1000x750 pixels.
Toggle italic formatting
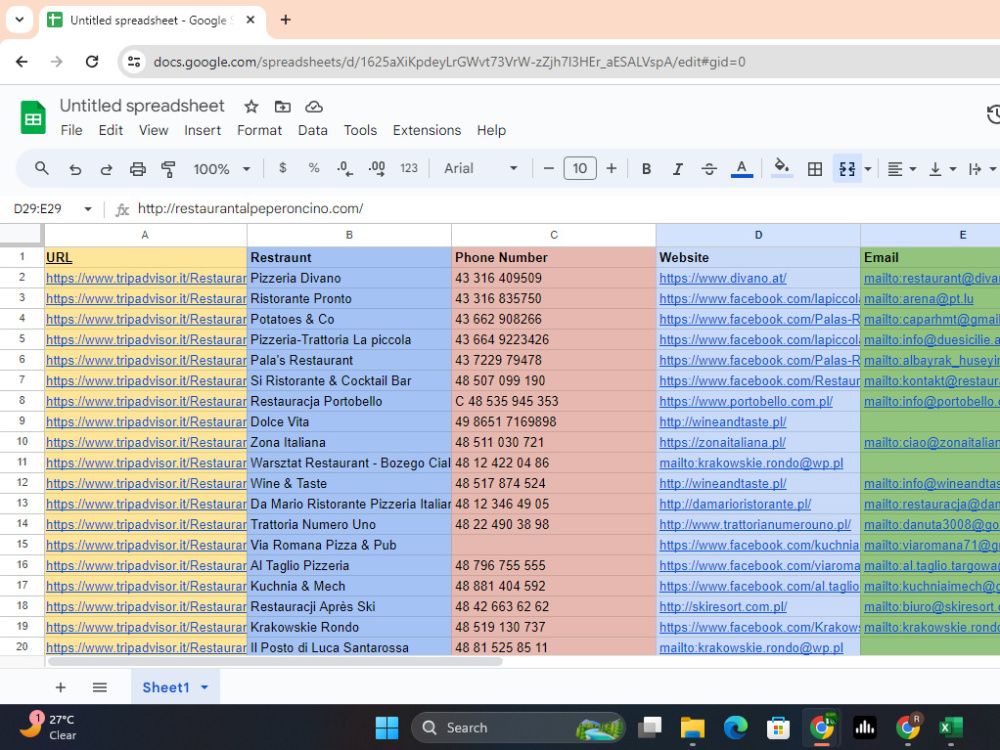tap(677, 169)
